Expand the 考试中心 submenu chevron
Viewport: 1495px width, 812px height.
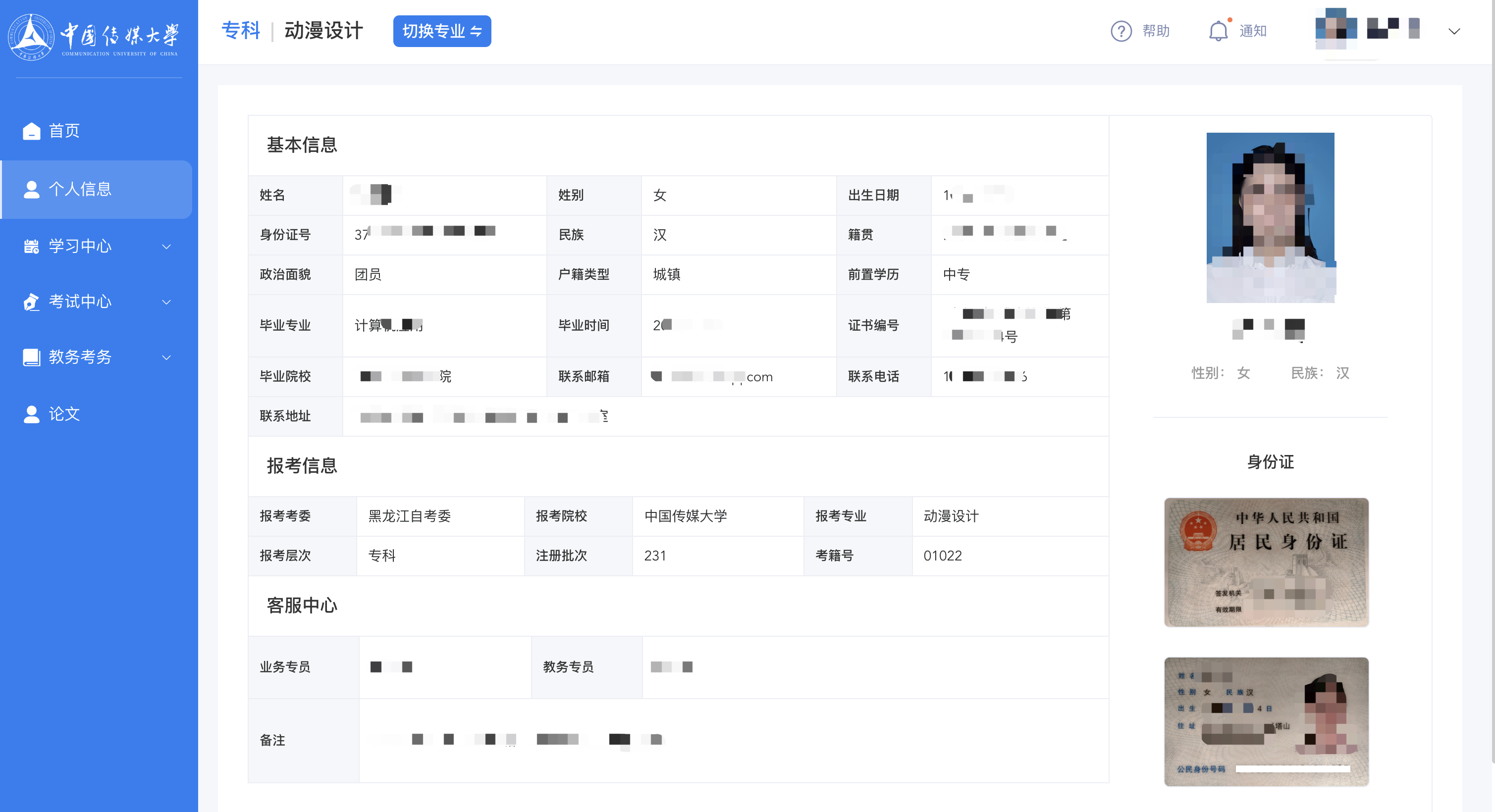pos(166,302)
